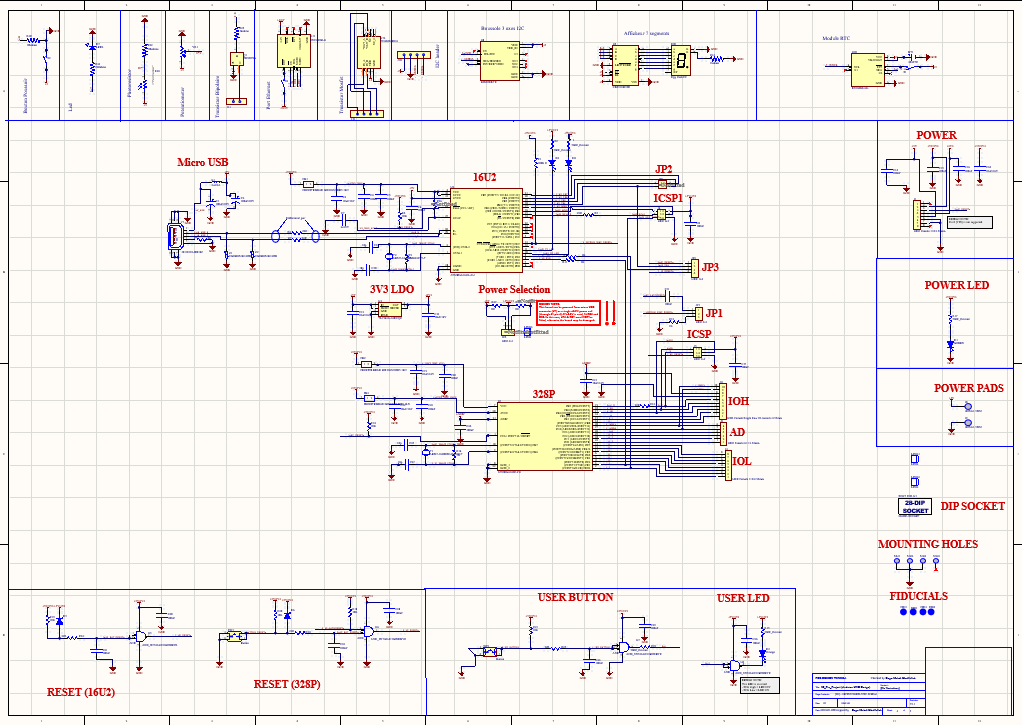Click the "RESET (328P)" label text

[x=286, y=684]
